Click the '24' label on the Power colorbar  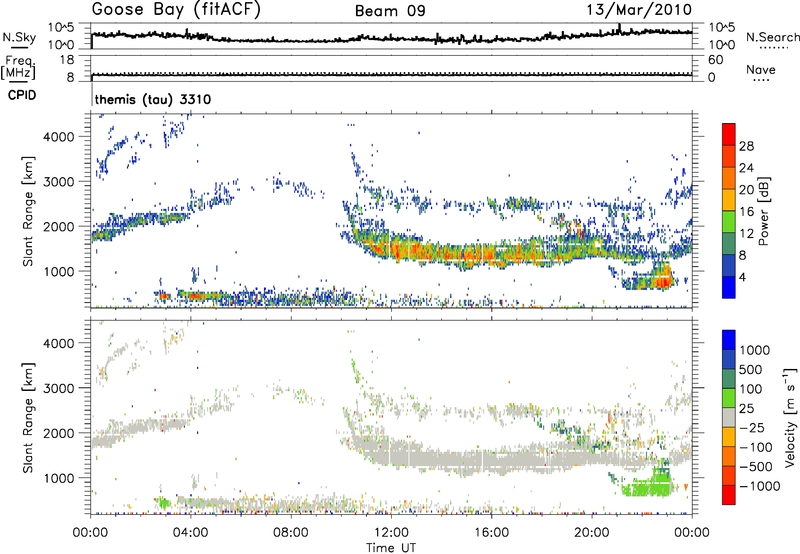pos(746,168)
